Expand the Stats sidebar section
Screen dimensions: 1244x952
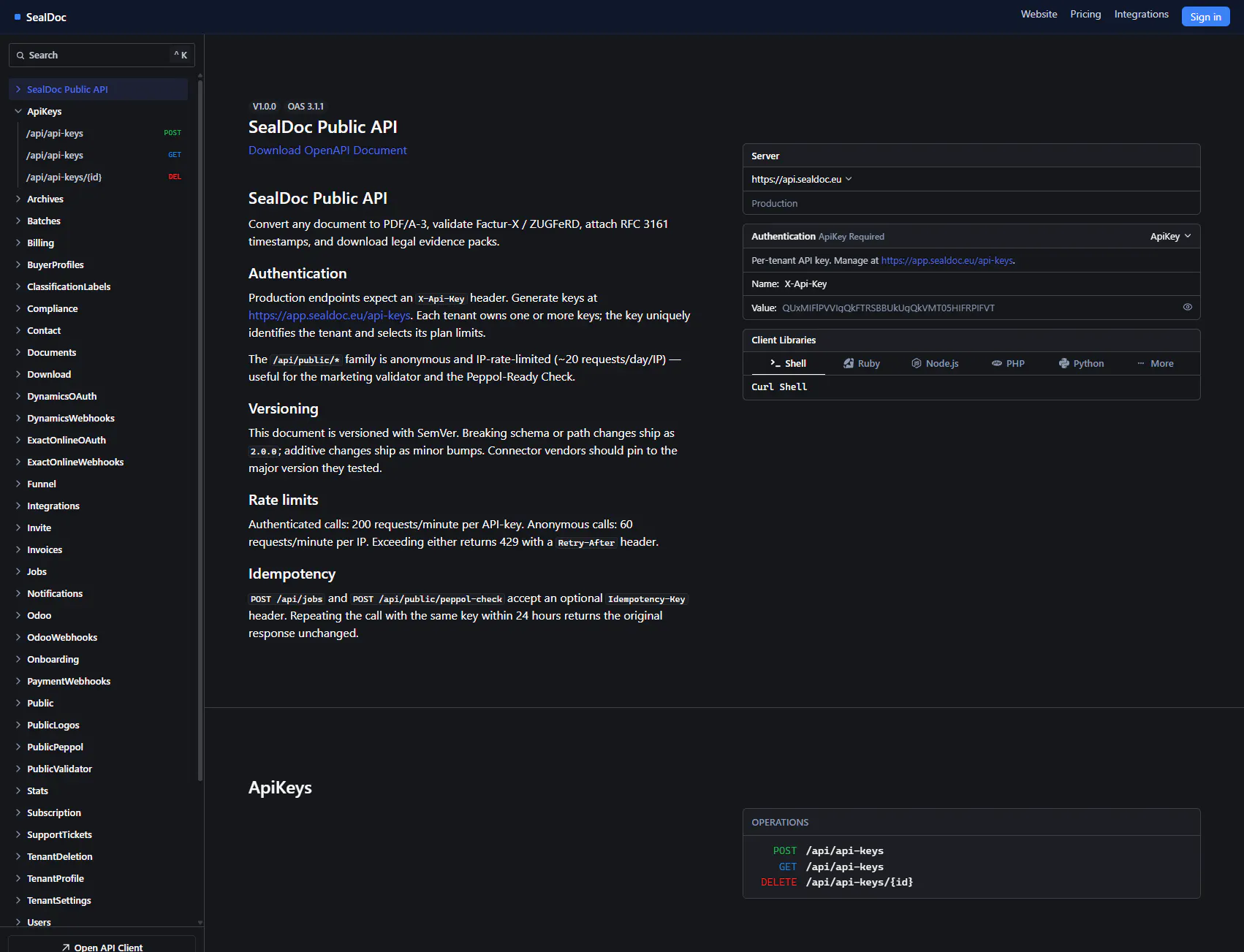click(98, 791)
